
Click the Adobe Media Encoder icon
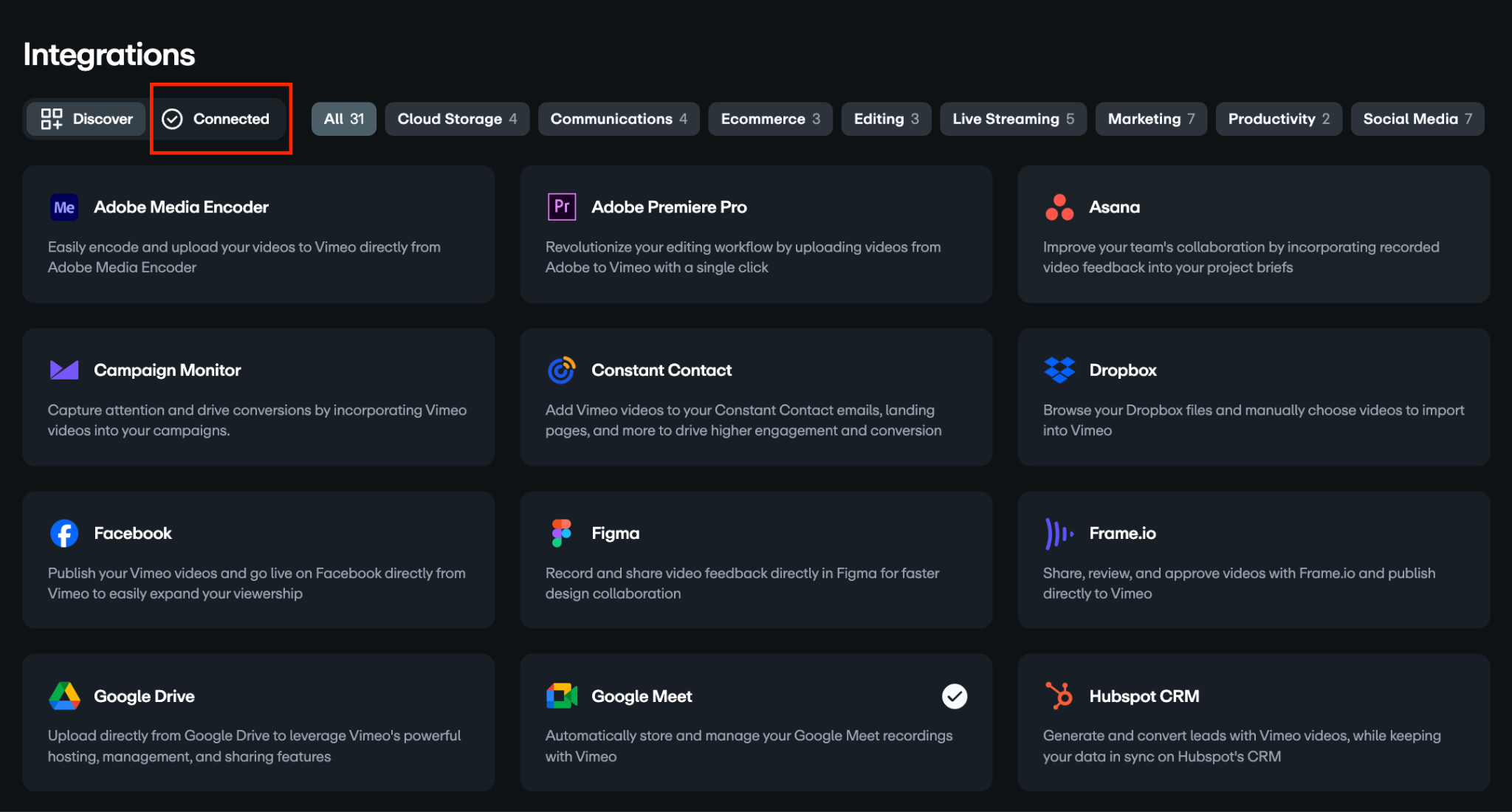click(x=64, y=207)
